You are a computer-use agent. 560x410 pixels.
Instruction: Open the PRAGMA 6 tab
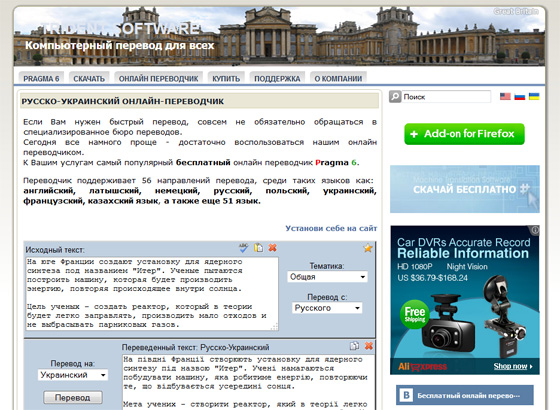[41, 79]
